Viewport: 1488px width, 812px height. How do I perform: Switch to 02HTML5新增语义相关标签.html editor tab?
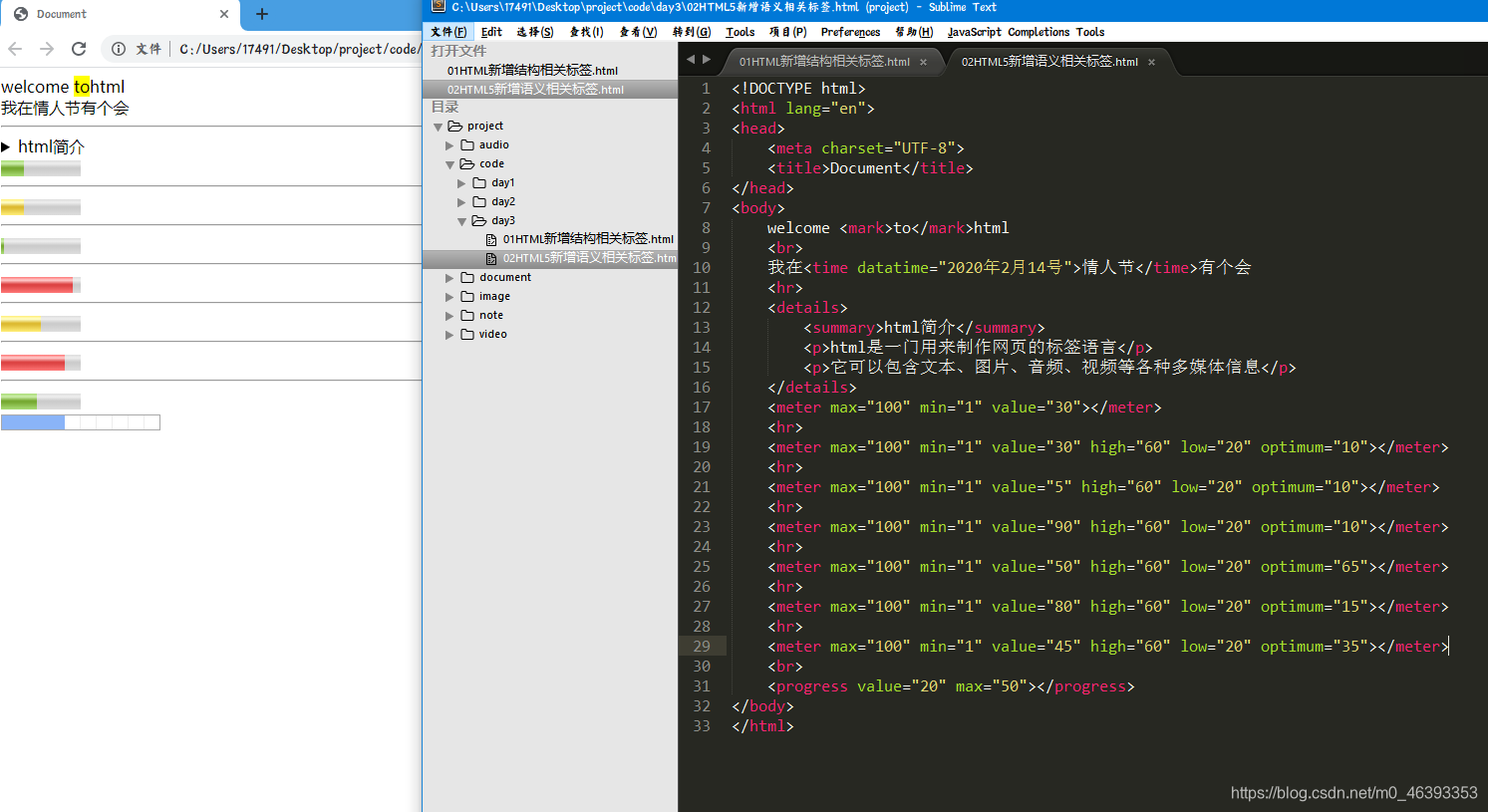click(1049, 62)
